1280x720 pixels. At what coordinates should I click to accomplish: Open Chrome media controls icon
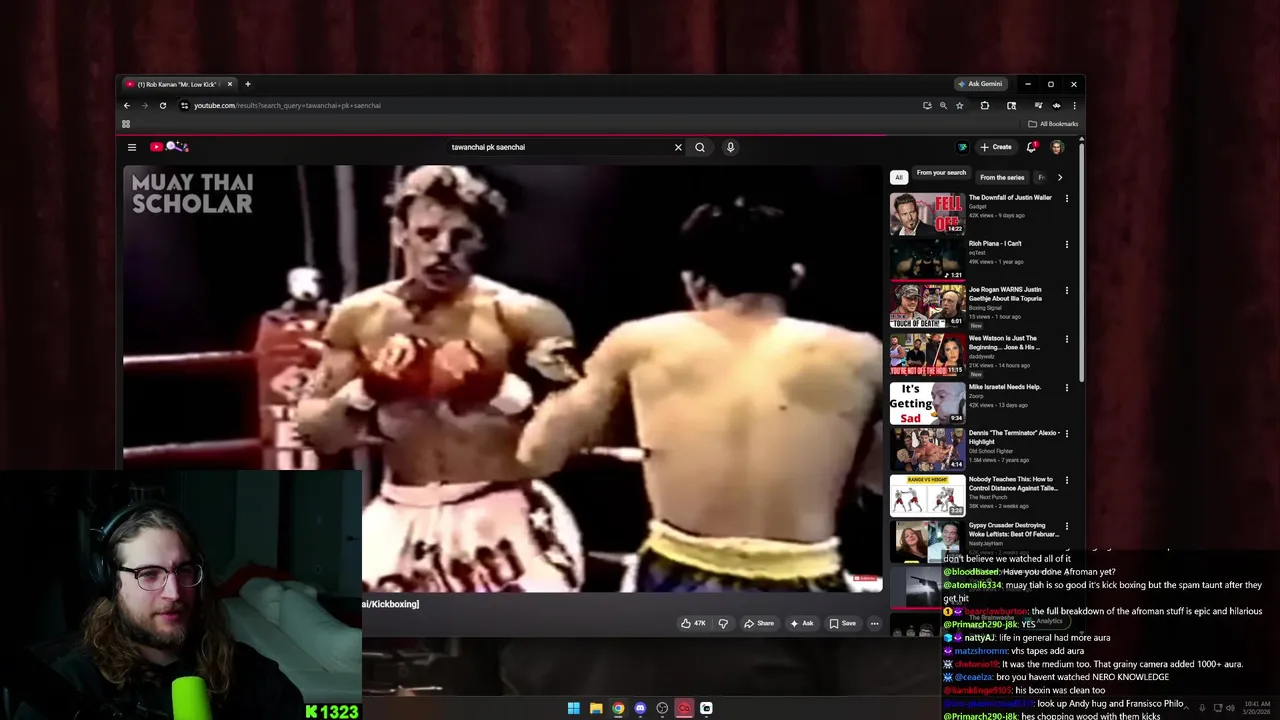(x=1038, y=105)
